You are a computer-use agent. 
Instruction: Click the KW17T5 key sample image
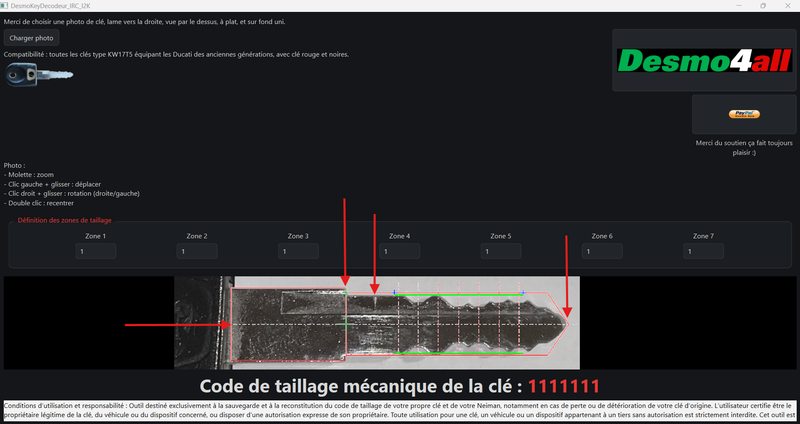tap(39, 75)
